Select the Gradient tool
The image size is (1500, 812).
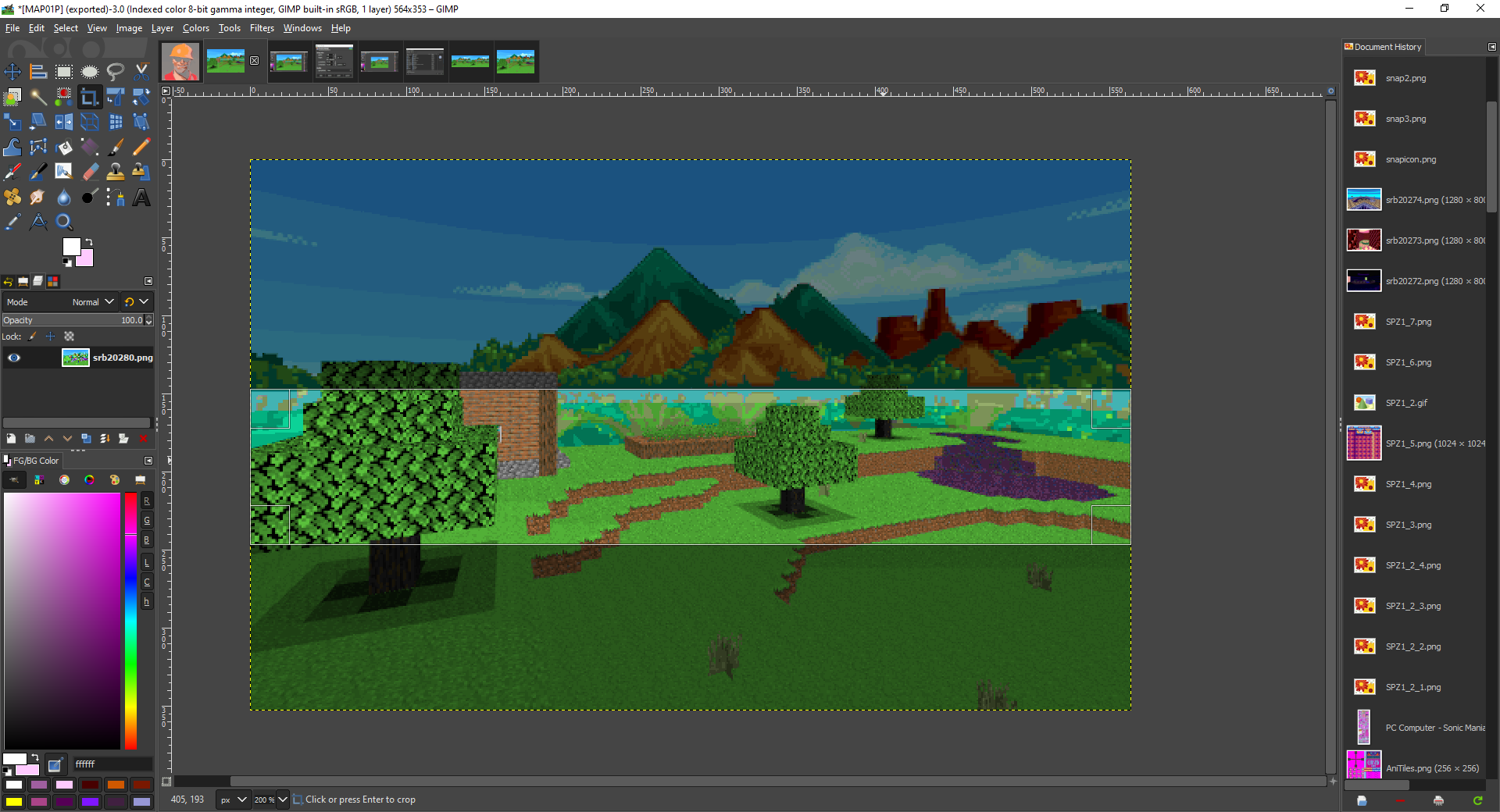[90, 147]
